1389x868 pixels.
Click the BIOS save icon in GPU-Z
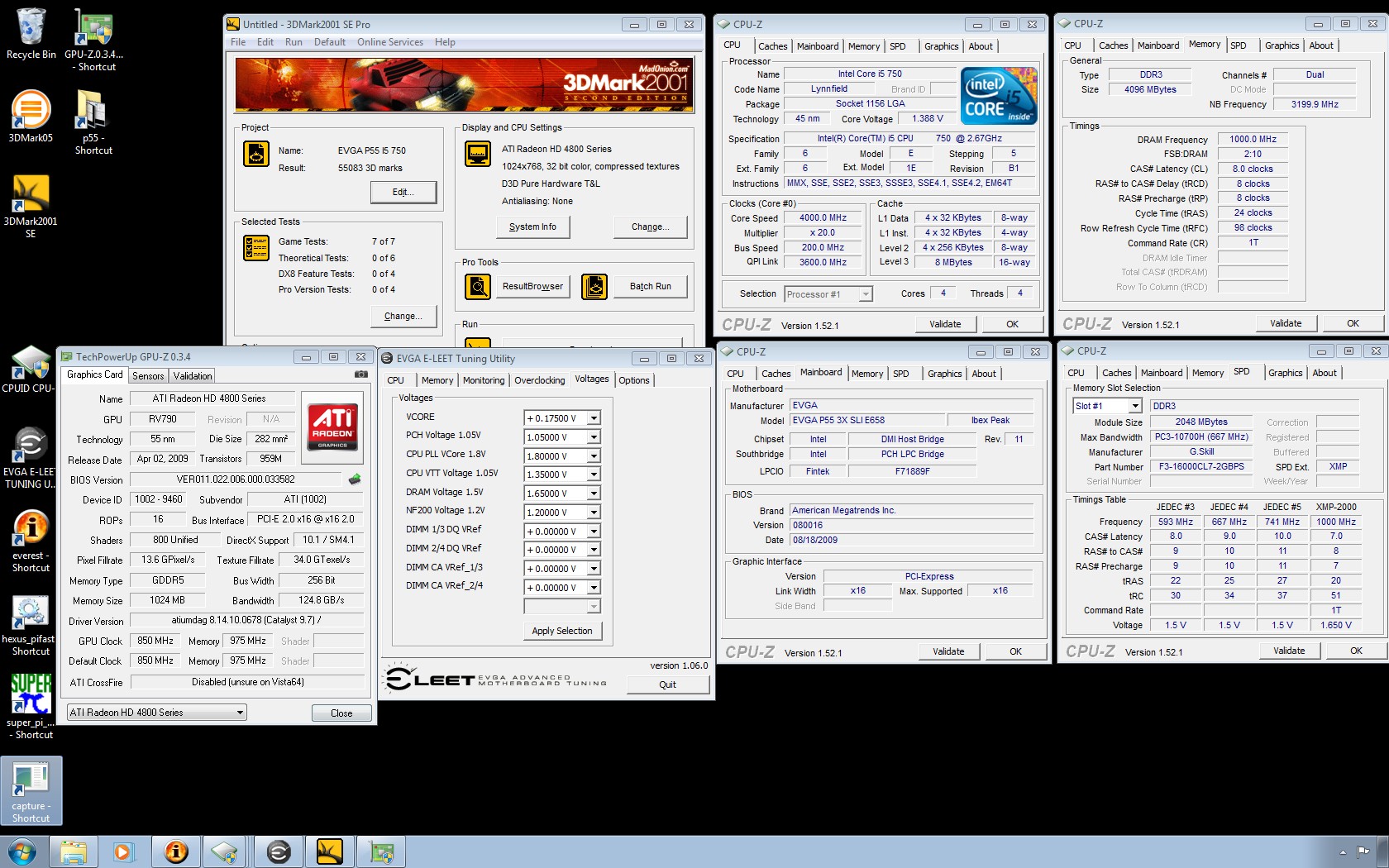(355, 479)
